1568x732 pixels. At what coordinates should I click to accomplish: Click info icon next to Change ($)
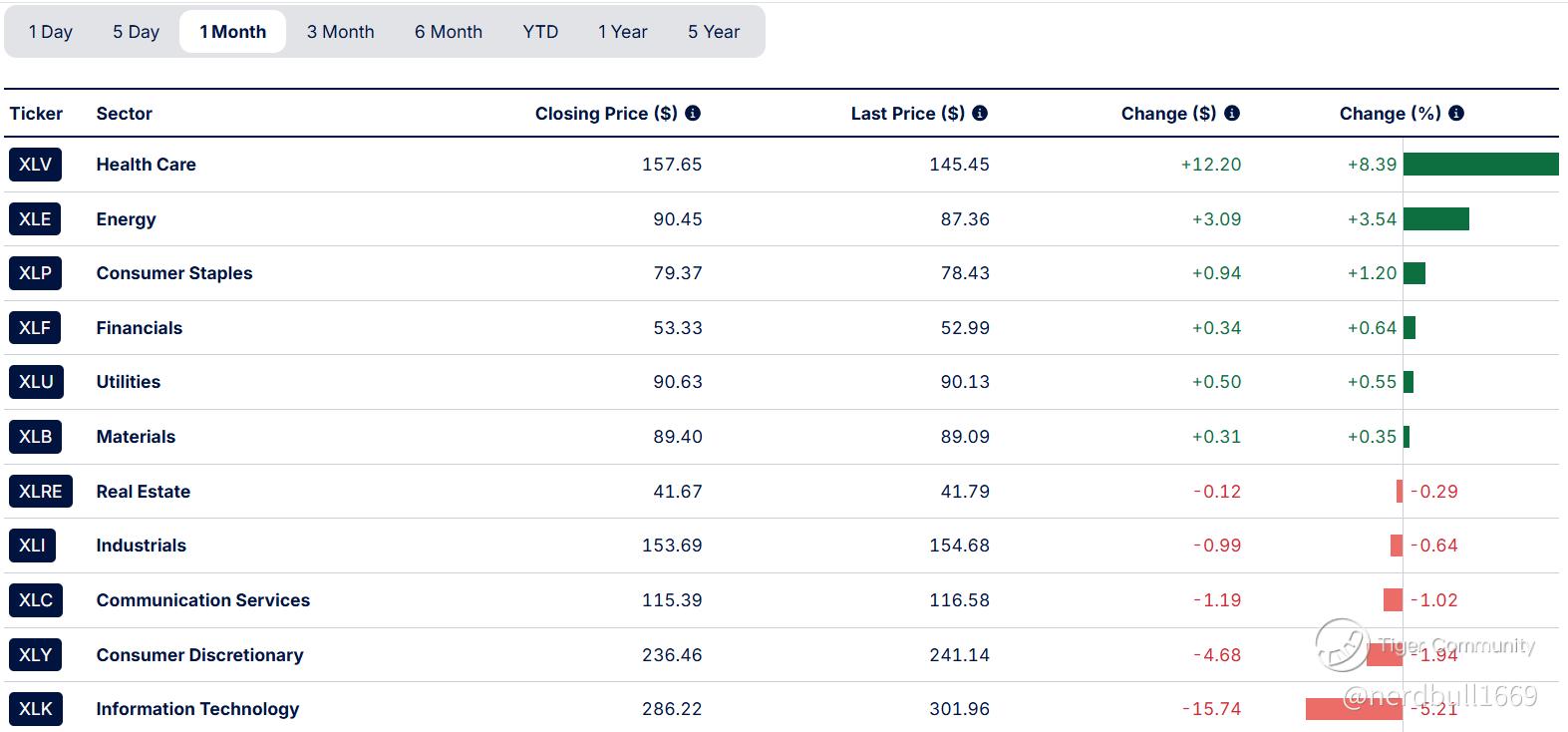point(1232,114)
